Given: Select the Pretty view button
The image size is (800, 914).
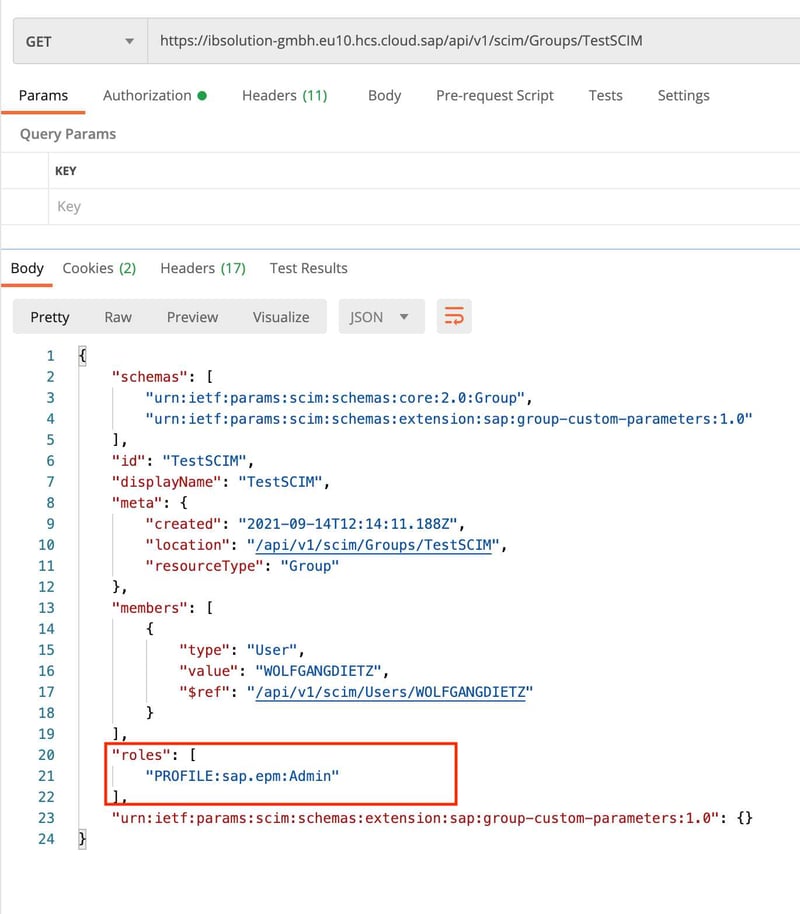Looking at the screenshot, I should pyautogui.click(x=50, y=317).
